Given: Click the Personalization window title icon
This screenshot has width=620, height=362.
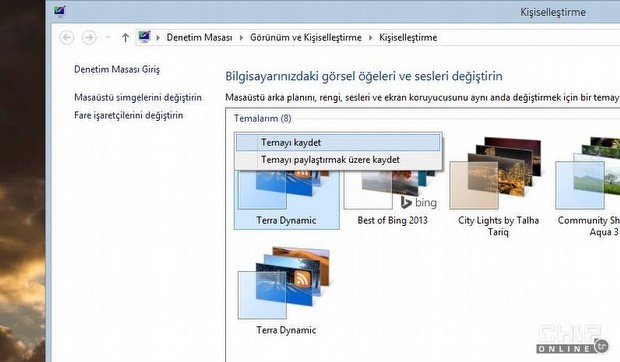Looking at the screenshot, I should tap(59, 11).
